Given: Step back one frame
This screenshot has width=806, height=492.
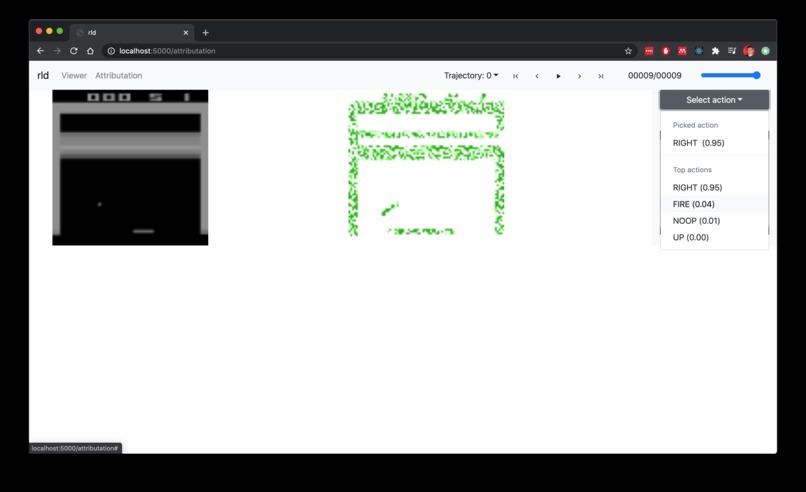Looking at the screenshot, I should [537, 76].
